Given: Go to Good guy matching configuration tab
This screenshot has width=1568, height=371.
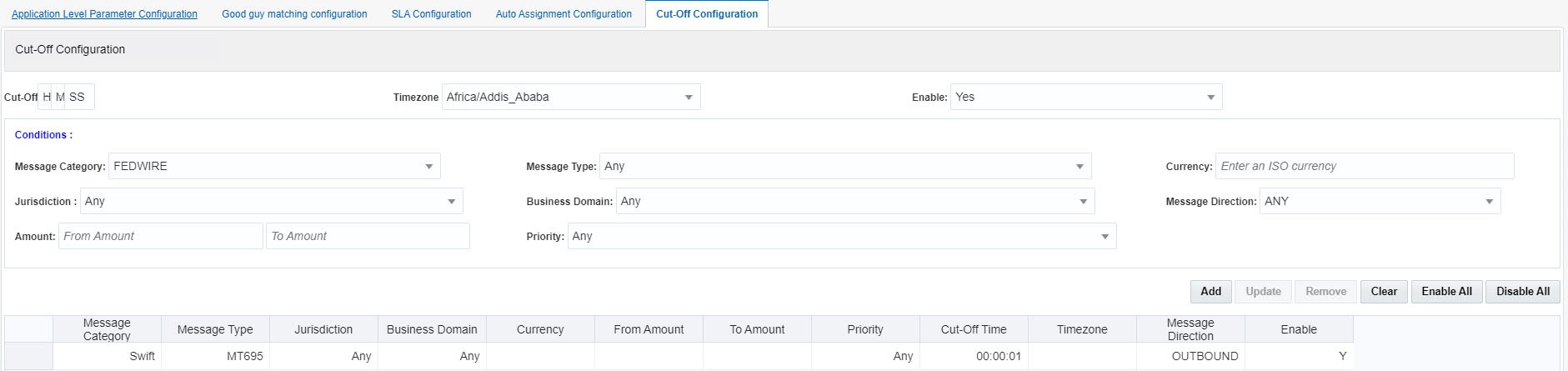Looking at the screenshot, I should click(294, 14).
